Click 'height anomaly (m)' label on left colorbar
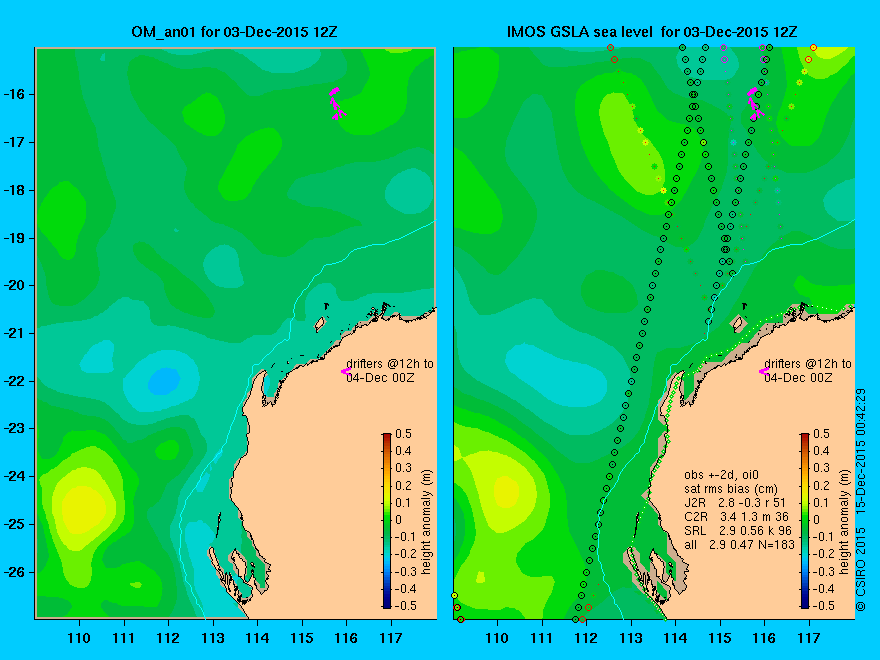 tap(427, 522)
